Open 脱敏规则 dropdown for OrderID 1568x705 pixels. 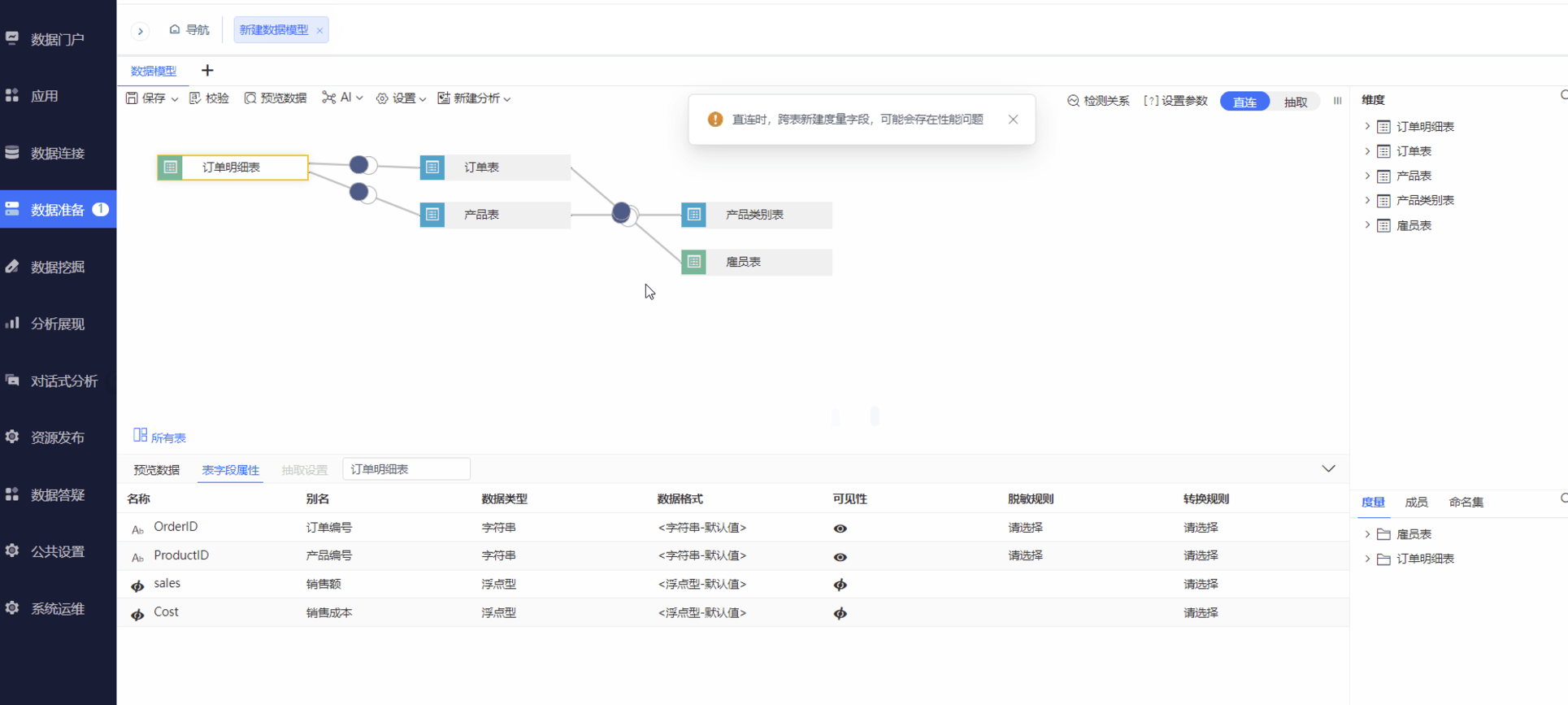click(x=1026, y=528)
